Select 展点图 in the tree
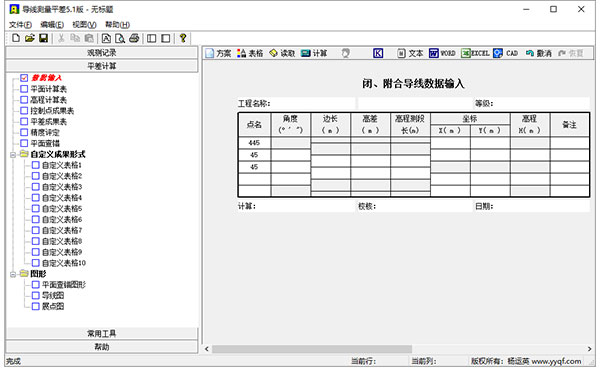600x371 pixels. [x=53, y=306]
